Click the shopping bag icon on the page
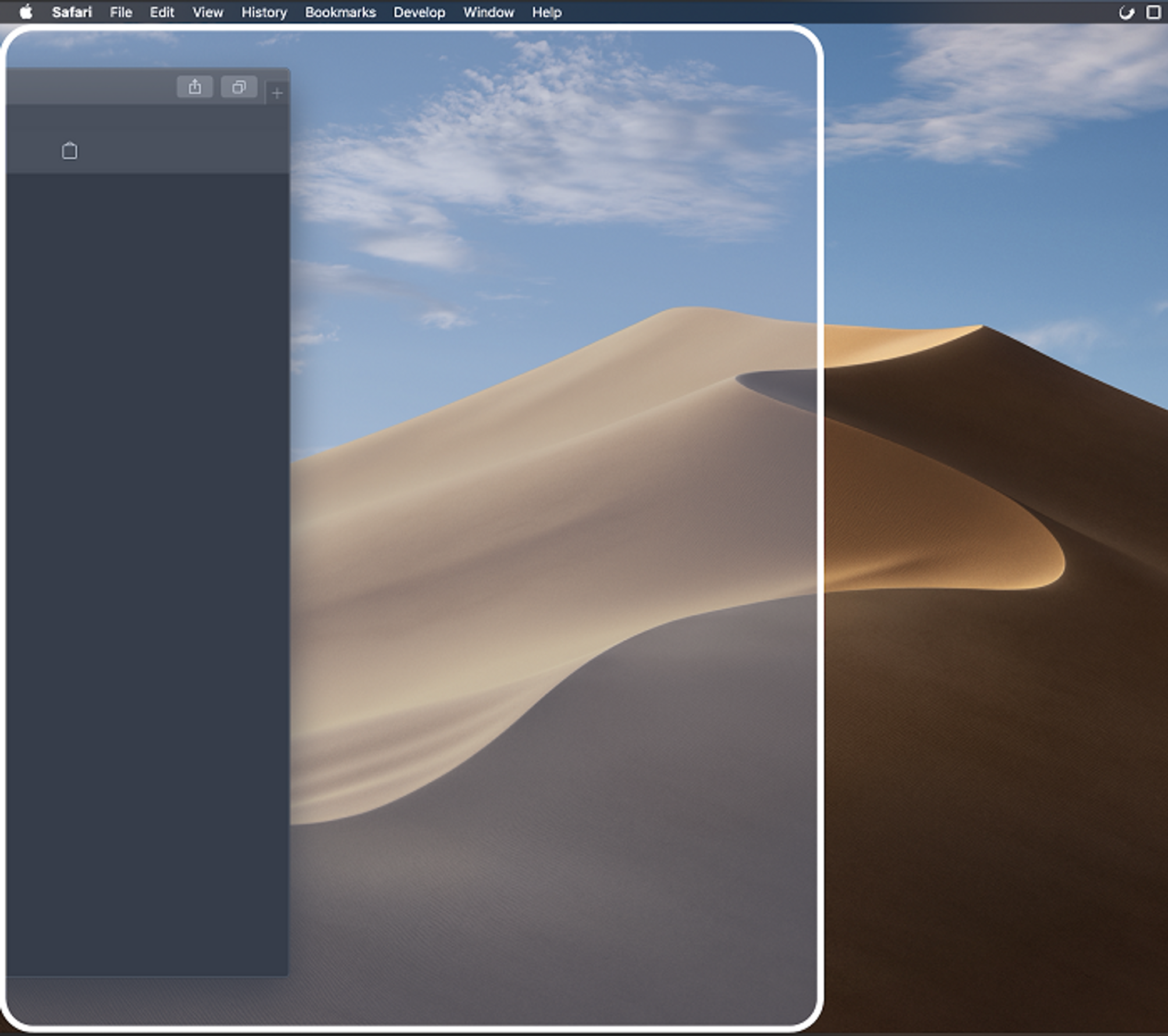 [x=70, y=151]
